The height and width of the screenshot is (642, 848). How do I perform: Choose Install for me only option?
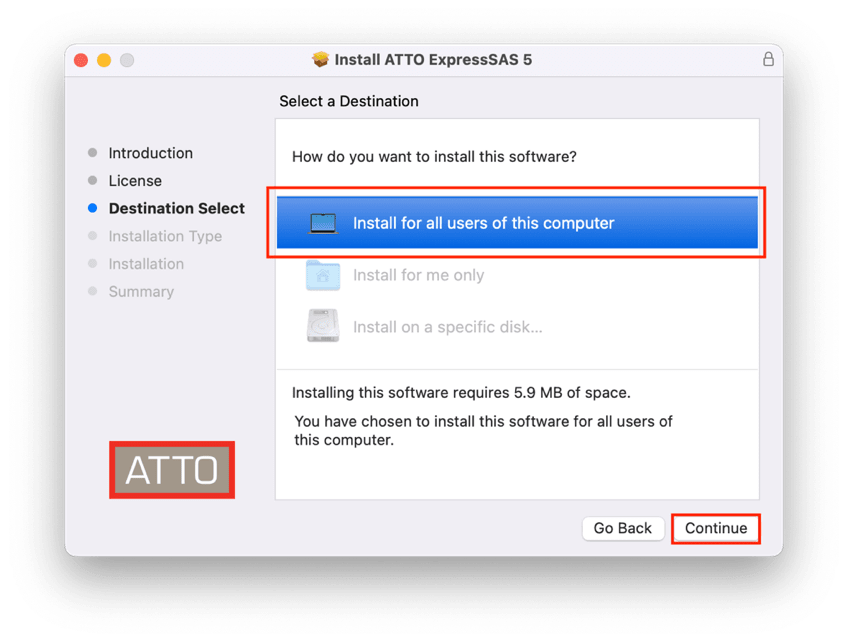(418, 275)
